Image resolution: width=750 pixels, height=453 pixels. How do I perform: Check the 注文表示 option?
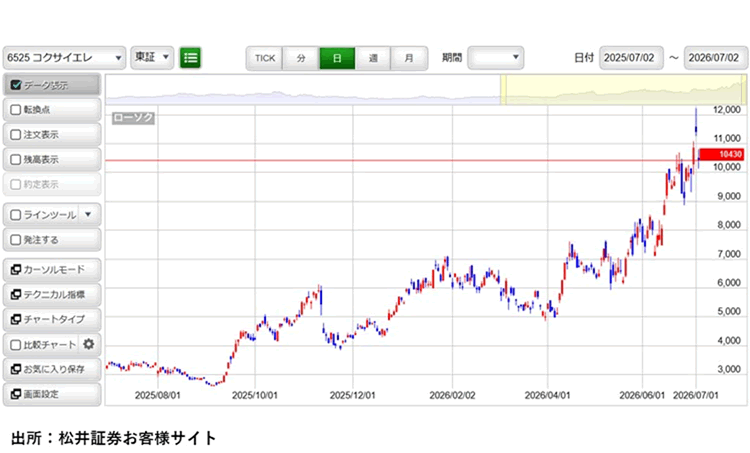tap(16, 134)
